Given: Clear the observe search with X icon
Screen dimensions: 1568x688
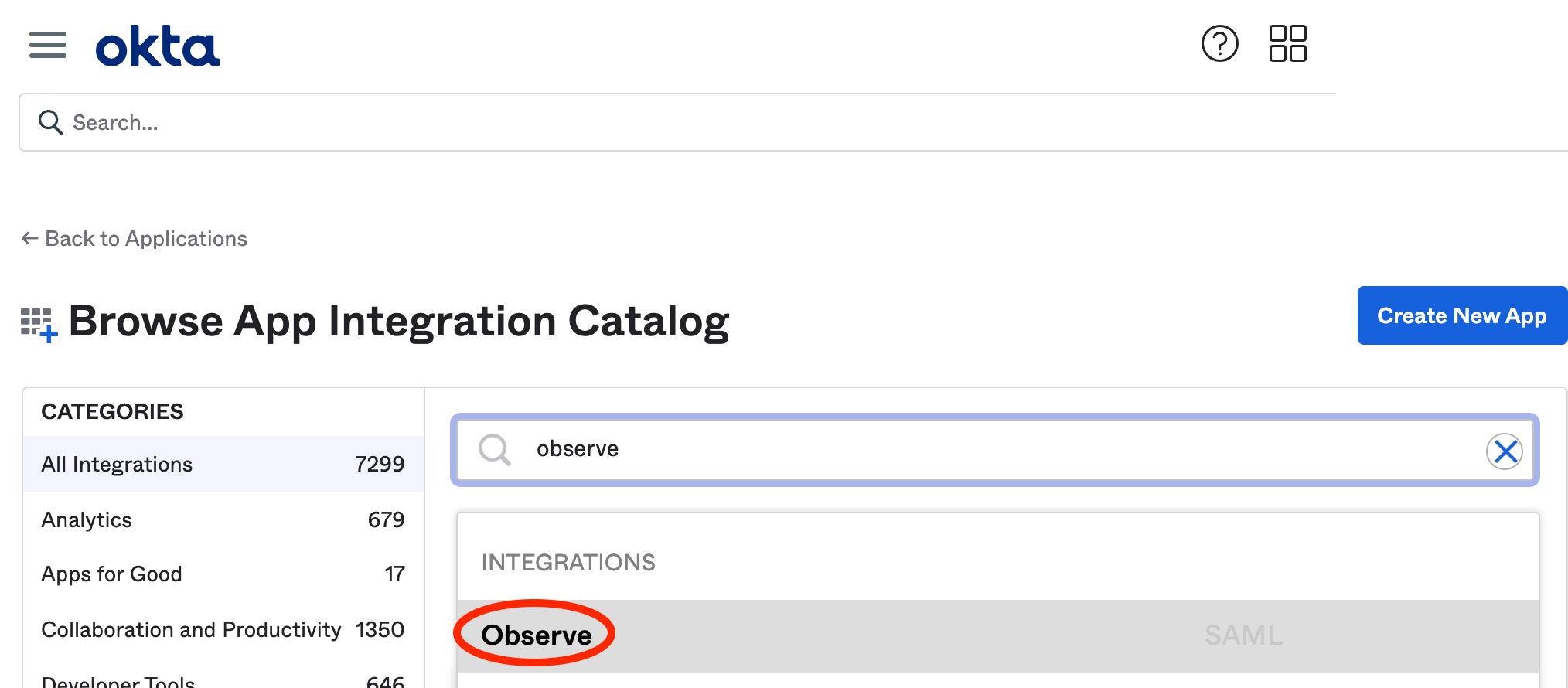Looking at the screenshot, I should point(1504,451).
